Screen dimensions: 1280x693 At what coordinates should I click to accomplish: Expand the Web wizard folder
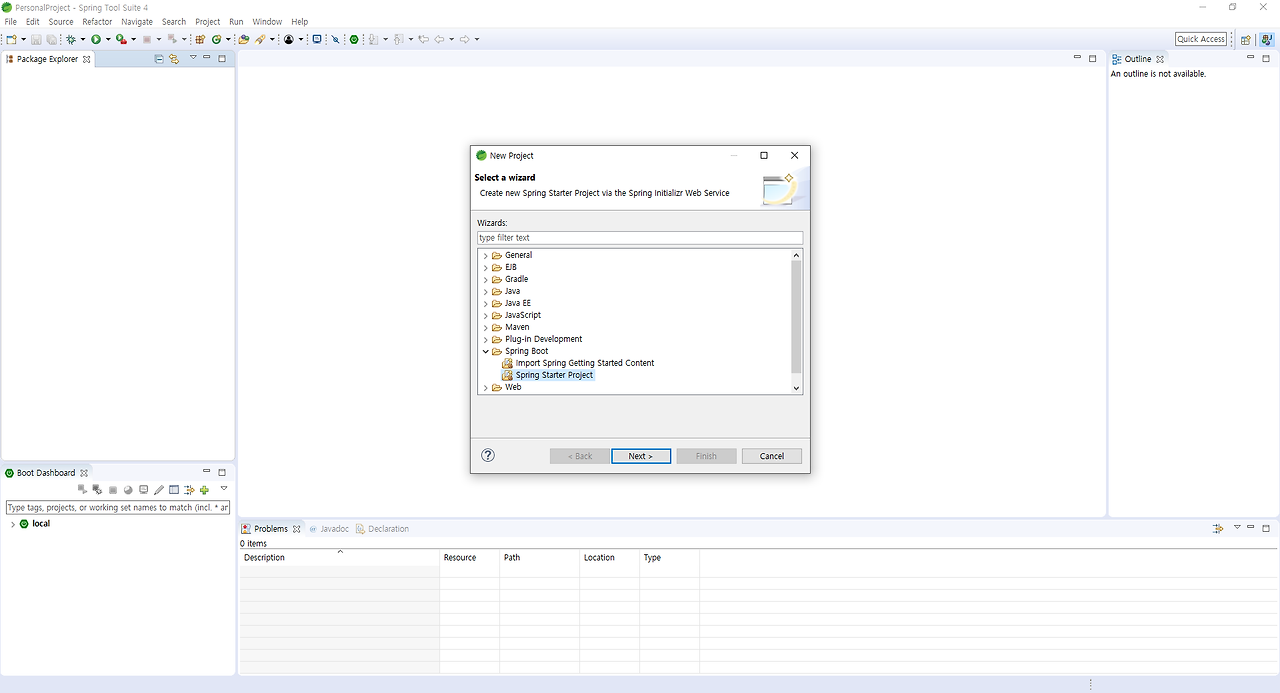[486, 387]
